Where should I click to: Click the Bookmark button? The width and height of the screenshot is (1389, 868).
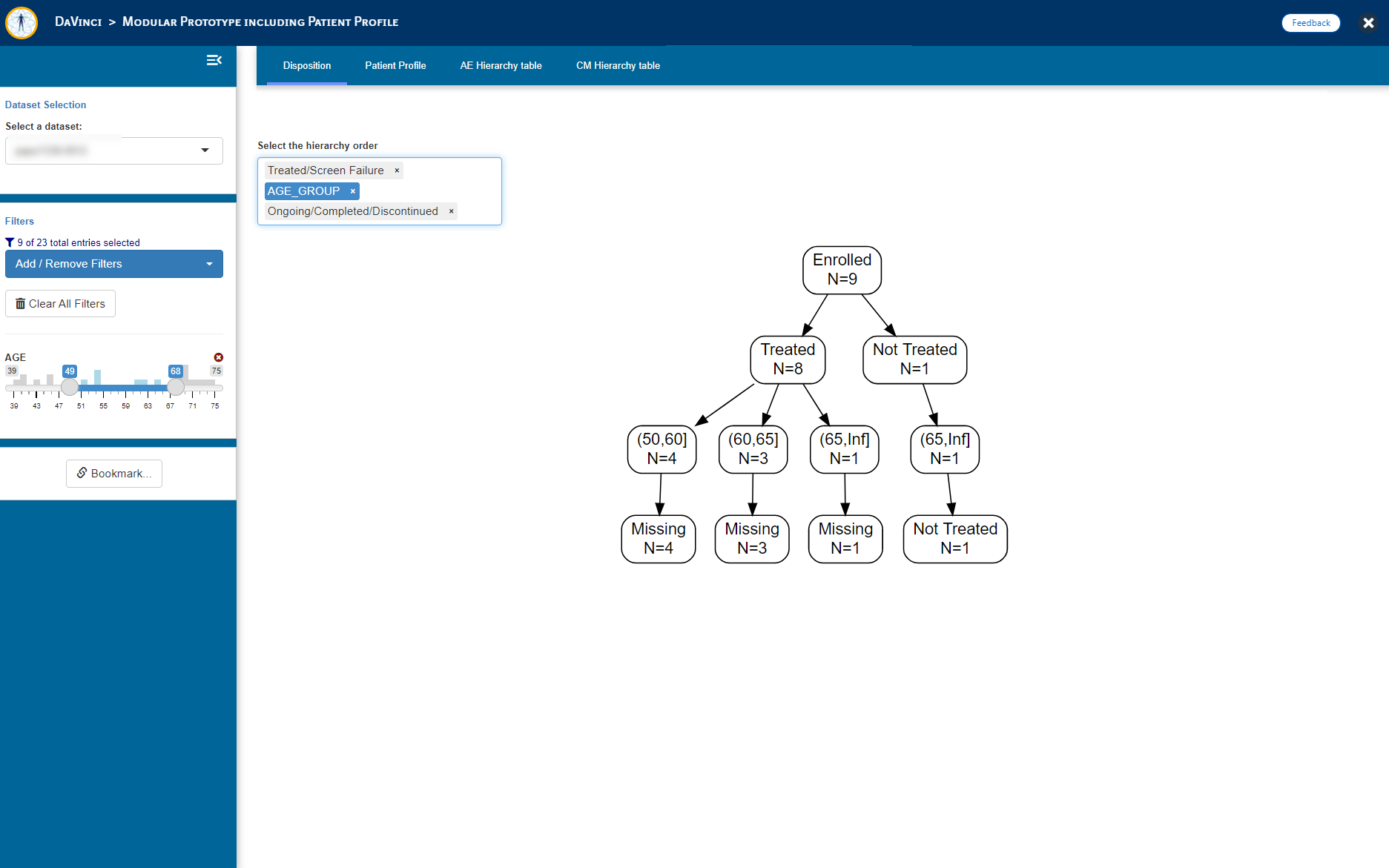114,474
